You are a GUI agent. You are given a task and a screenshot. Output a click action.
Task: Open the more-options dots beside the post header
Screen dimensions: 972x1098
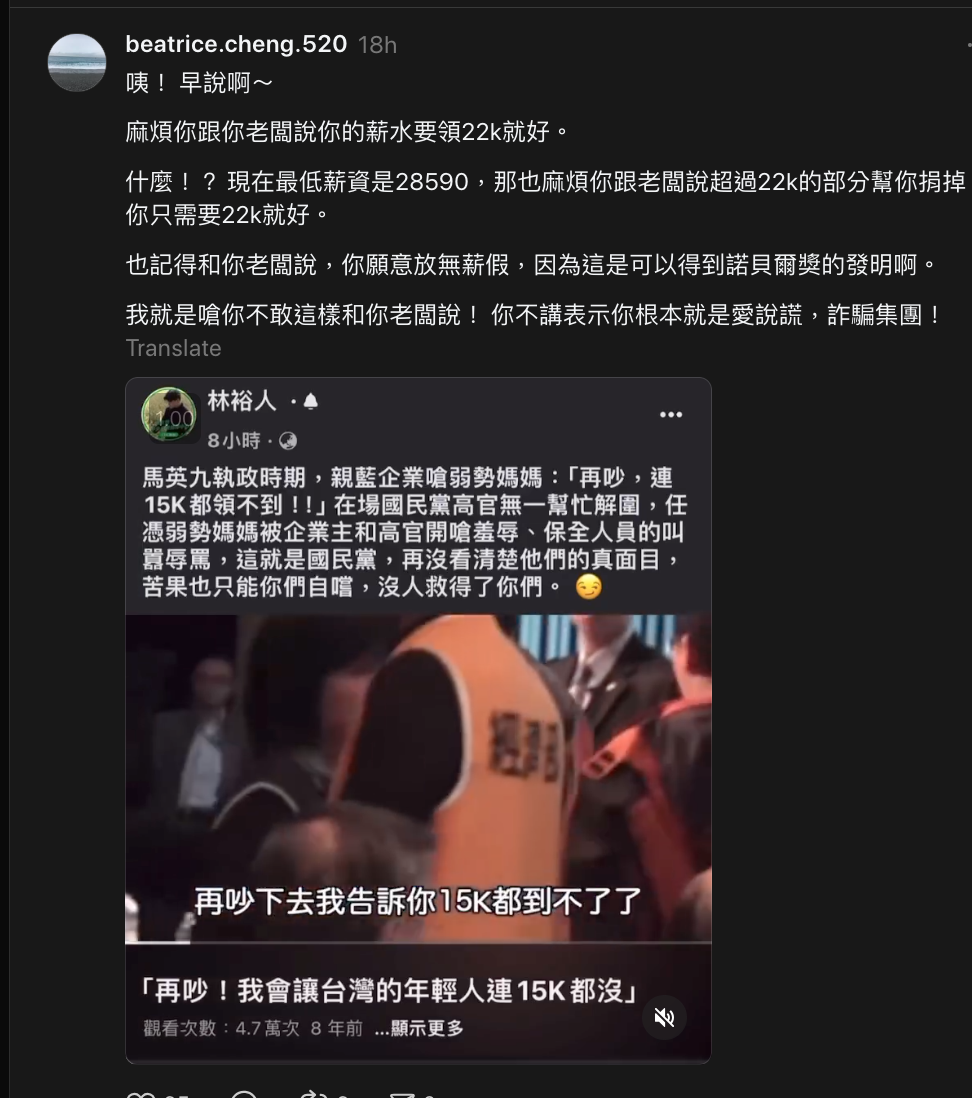pos(969,45)
